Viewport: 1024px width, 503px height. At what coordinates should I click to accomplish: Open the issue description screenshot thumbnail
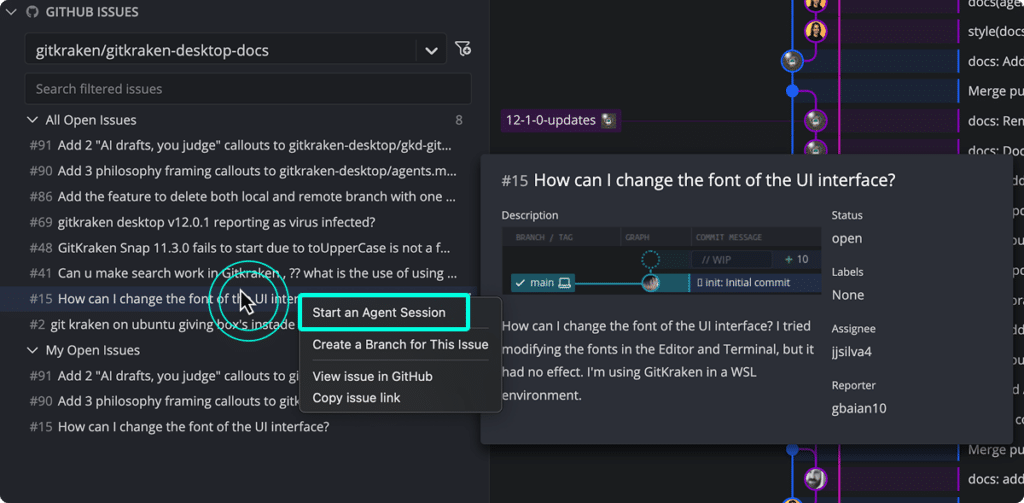662,261
